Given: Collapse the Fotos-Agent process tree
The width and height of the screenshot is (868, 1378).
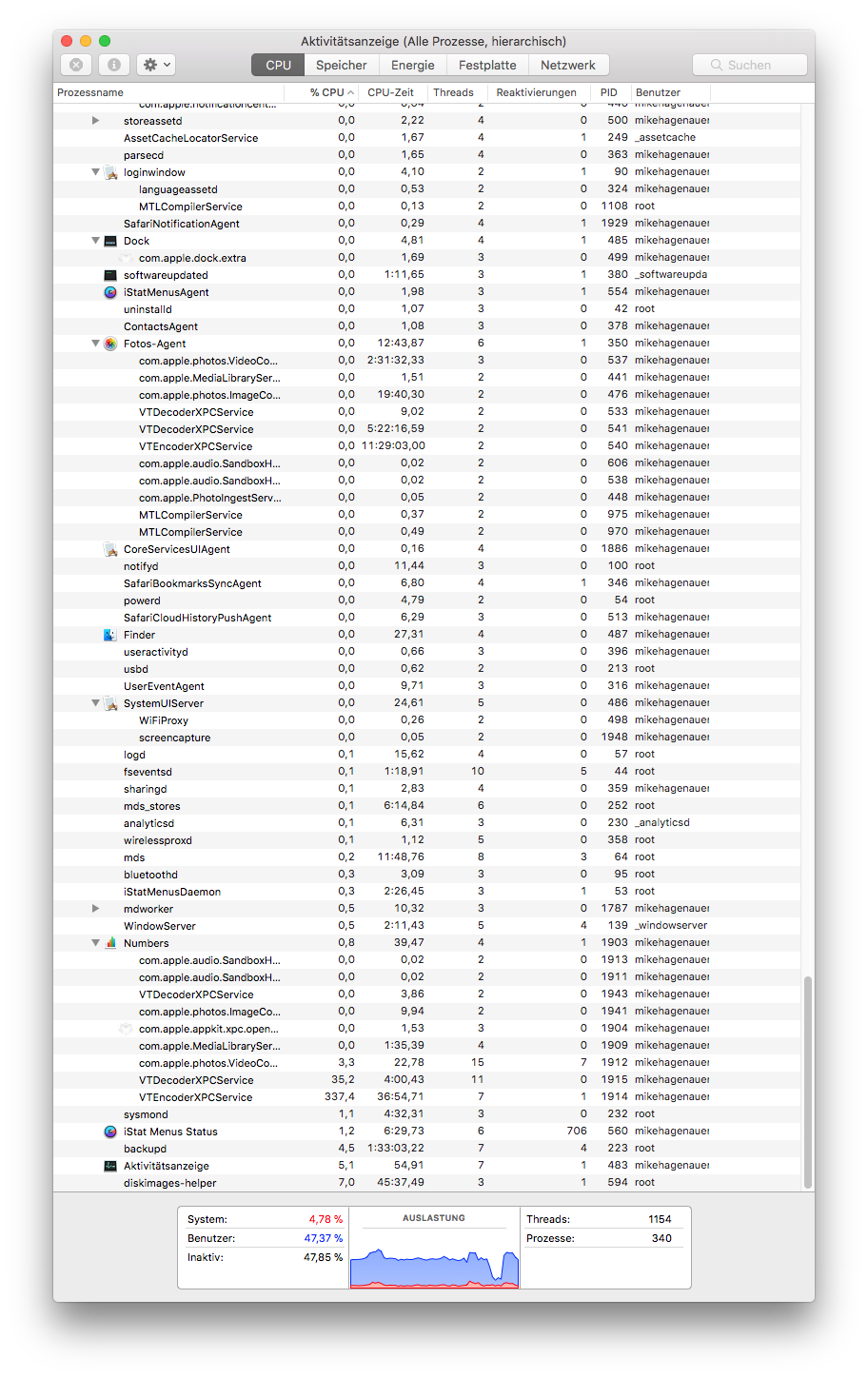Looking at the screenshot, I should (95, 344).
